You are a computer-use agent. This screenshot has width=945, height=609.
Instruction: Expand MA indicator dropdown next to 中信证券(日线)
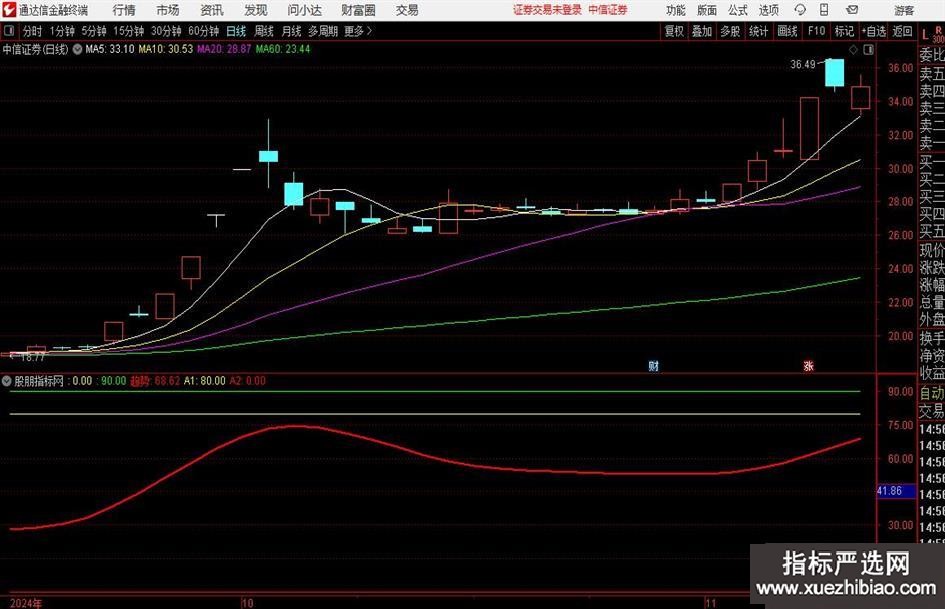77,49
